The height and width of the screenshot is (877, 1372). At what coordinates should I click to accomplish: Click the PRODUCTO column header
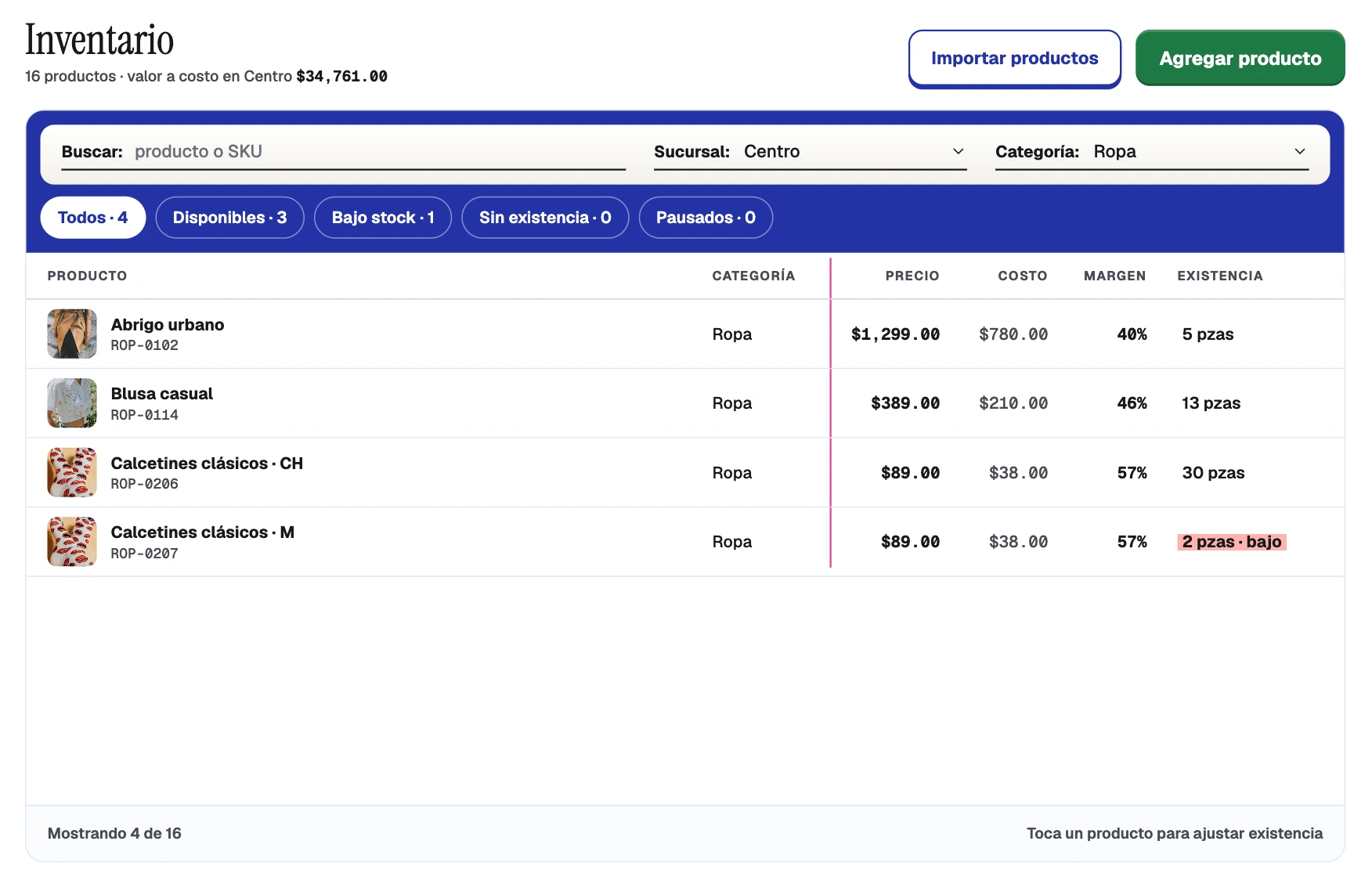coord(87,276)
